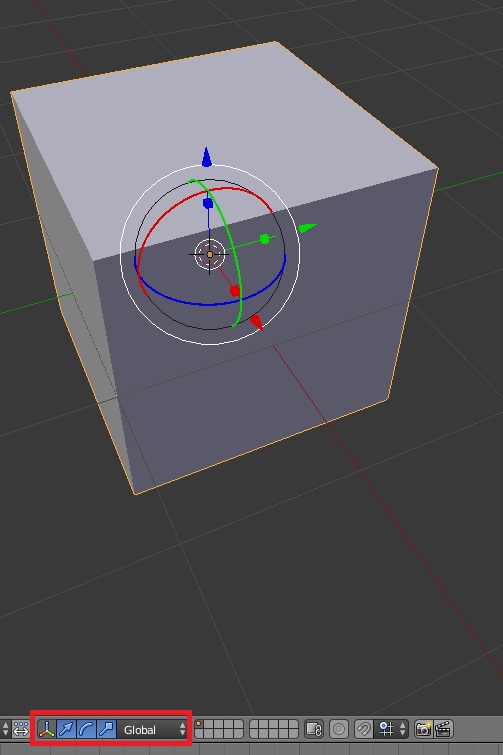
Task: Enable the scale manipulator button
Action: [106, 729]
